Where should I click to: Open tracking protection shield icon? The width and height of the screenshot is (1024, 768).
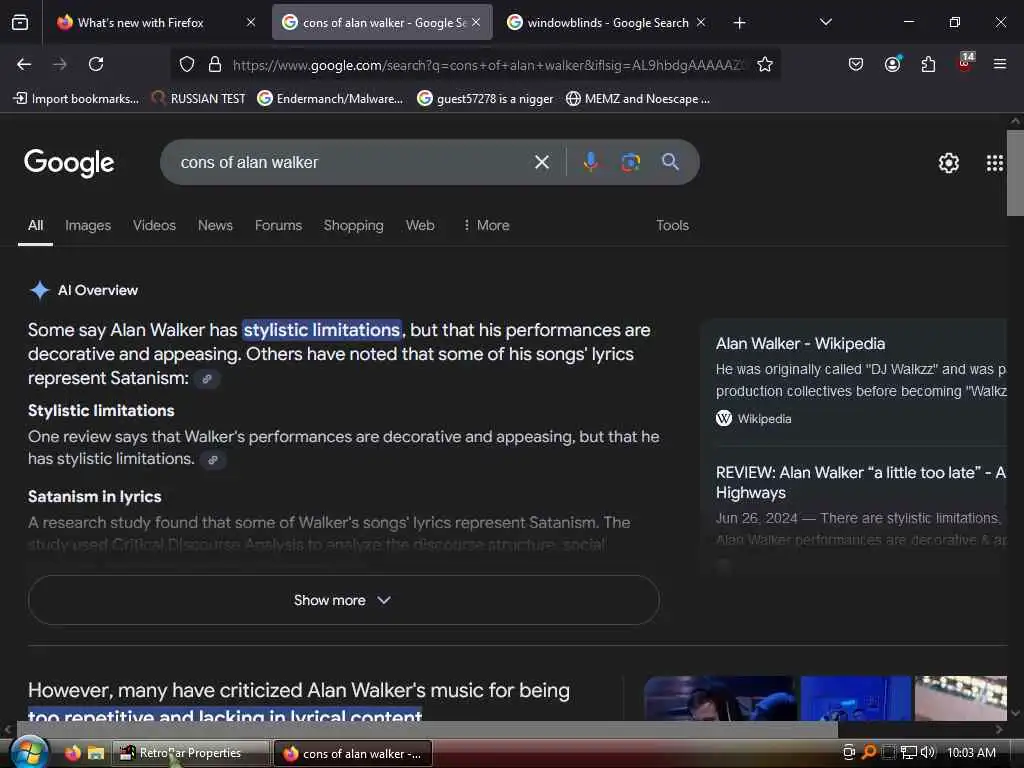(x=187, y=64)
